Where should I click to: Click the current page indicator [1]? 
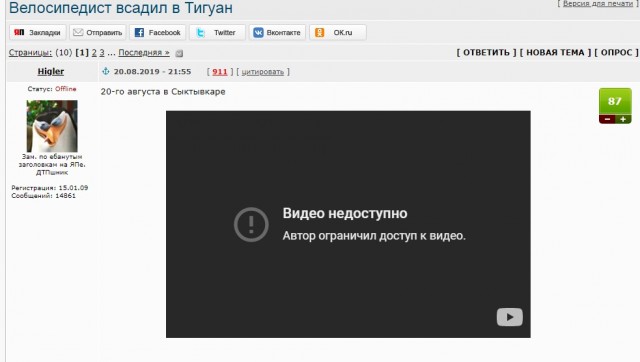pos(82,53)
